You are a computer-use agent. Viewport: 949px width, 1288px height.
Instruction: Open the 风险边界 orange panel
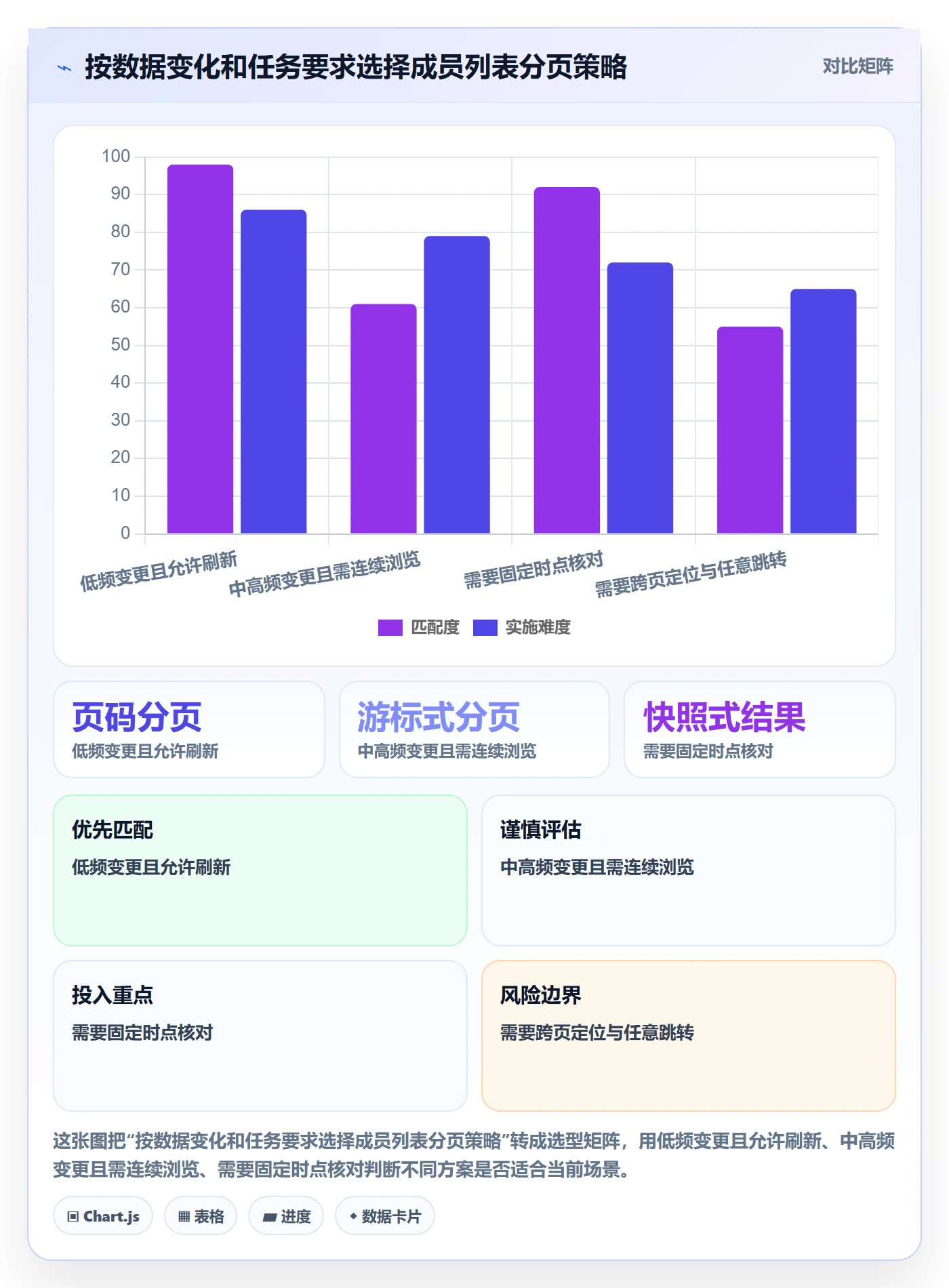(689, 1036)
